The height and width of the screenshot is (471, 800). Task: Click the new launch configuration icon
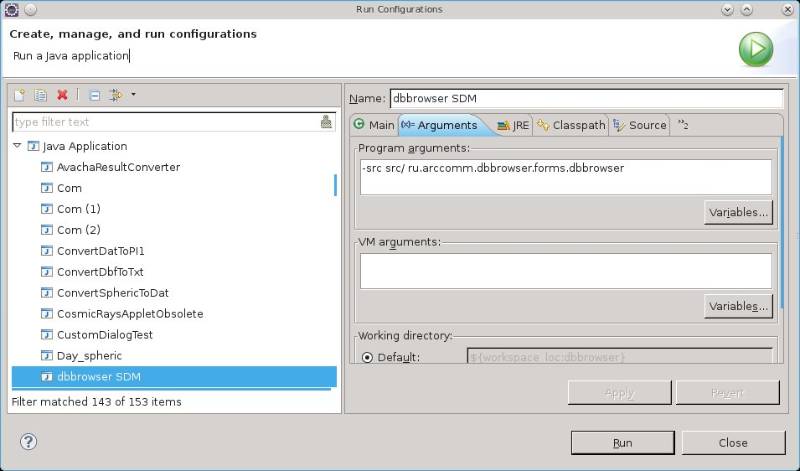(x=19, y=95)
